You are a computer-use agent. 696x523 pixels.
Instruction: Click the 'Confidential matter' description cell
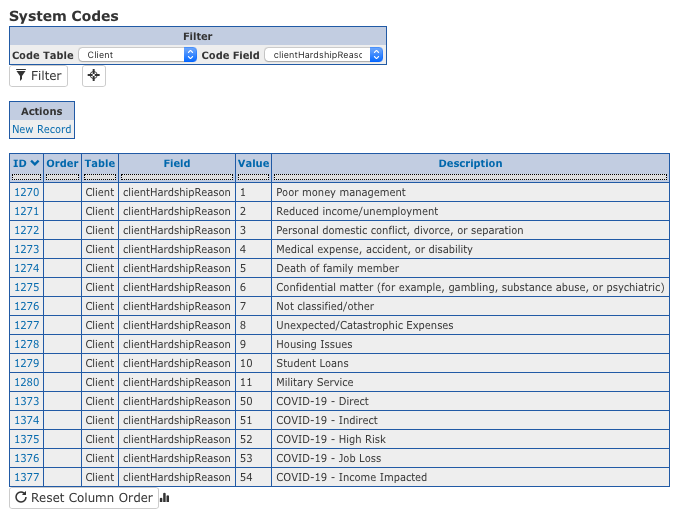(x=470, y=287)
